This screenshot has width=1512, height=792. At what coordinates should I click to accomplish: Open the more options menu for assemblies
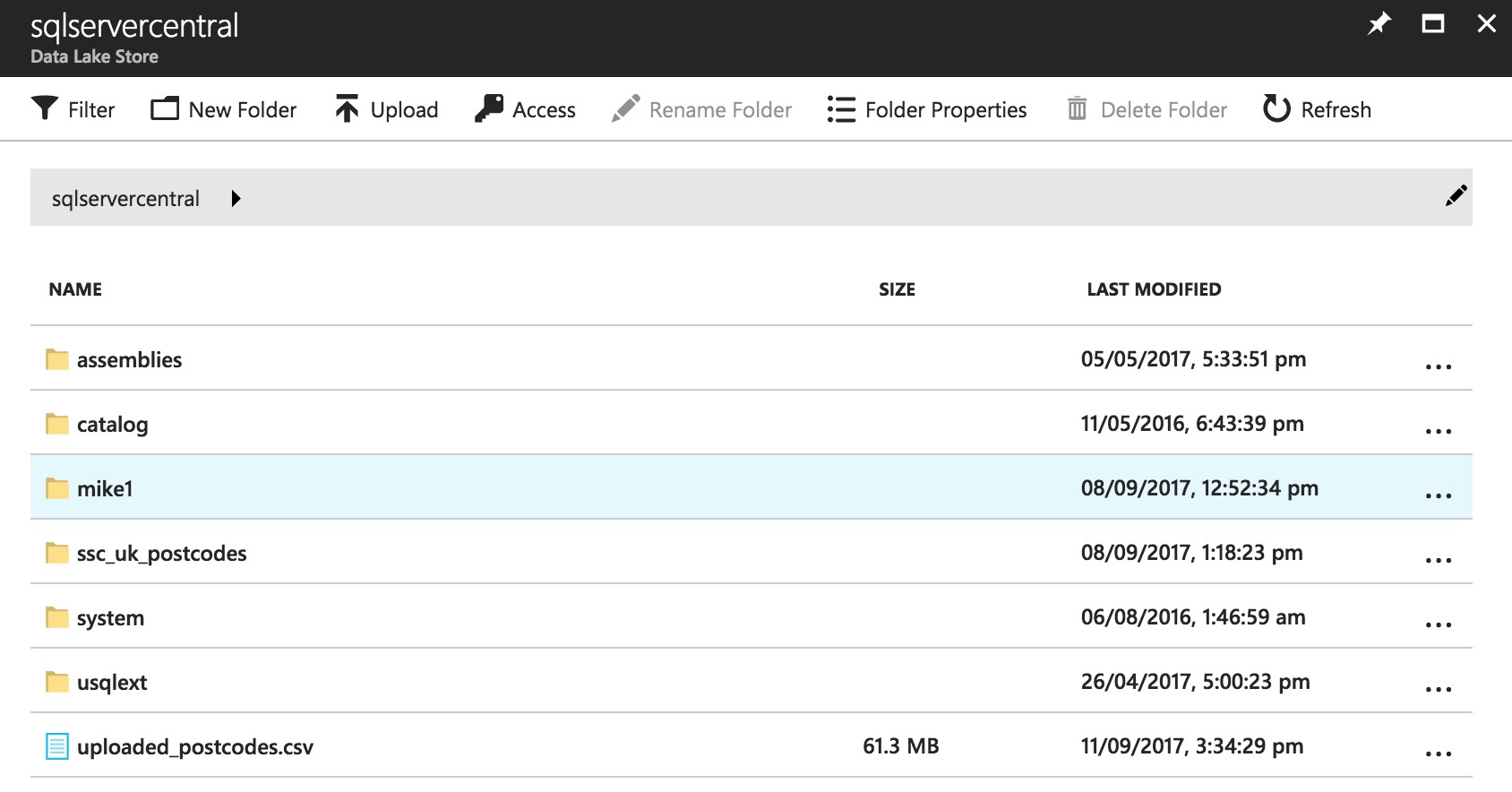[x=1438, y=366]
